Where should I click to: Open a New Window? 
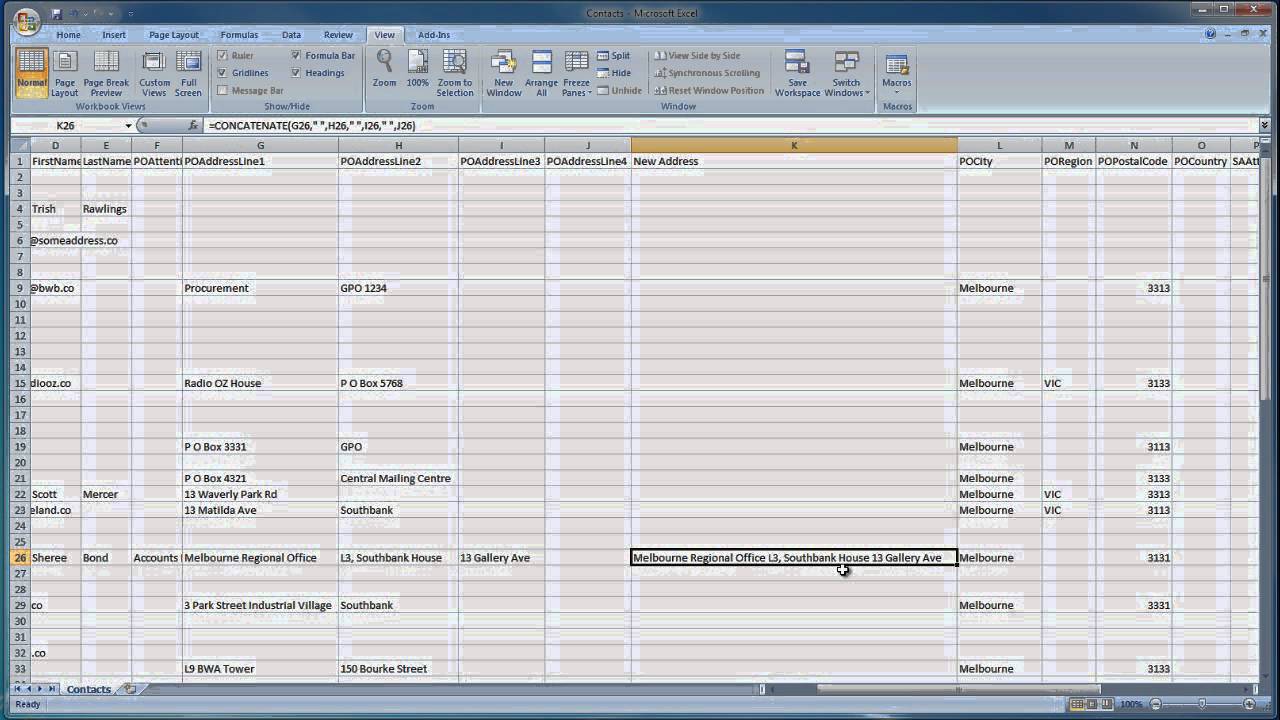tap(504, 73)
